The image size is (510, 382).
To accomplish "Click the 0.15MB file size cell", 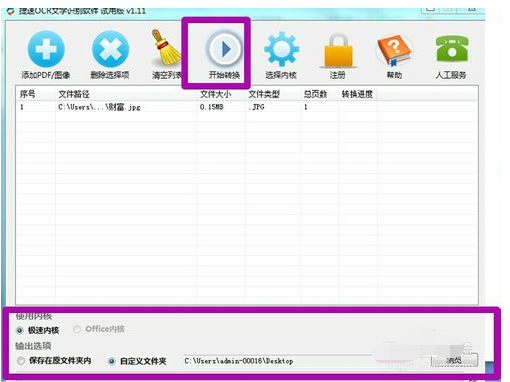I will (x=212, y=107).
